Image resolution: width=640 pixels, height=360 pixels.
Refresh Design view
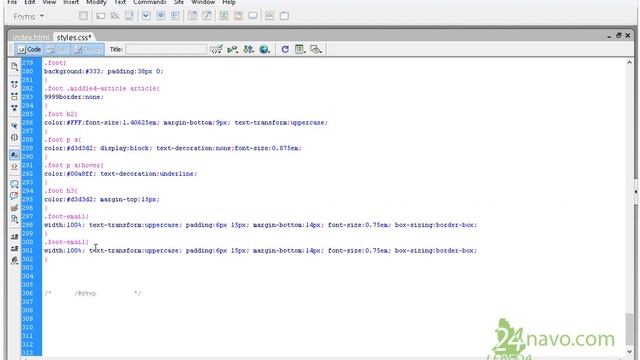[x=285, y=49]
